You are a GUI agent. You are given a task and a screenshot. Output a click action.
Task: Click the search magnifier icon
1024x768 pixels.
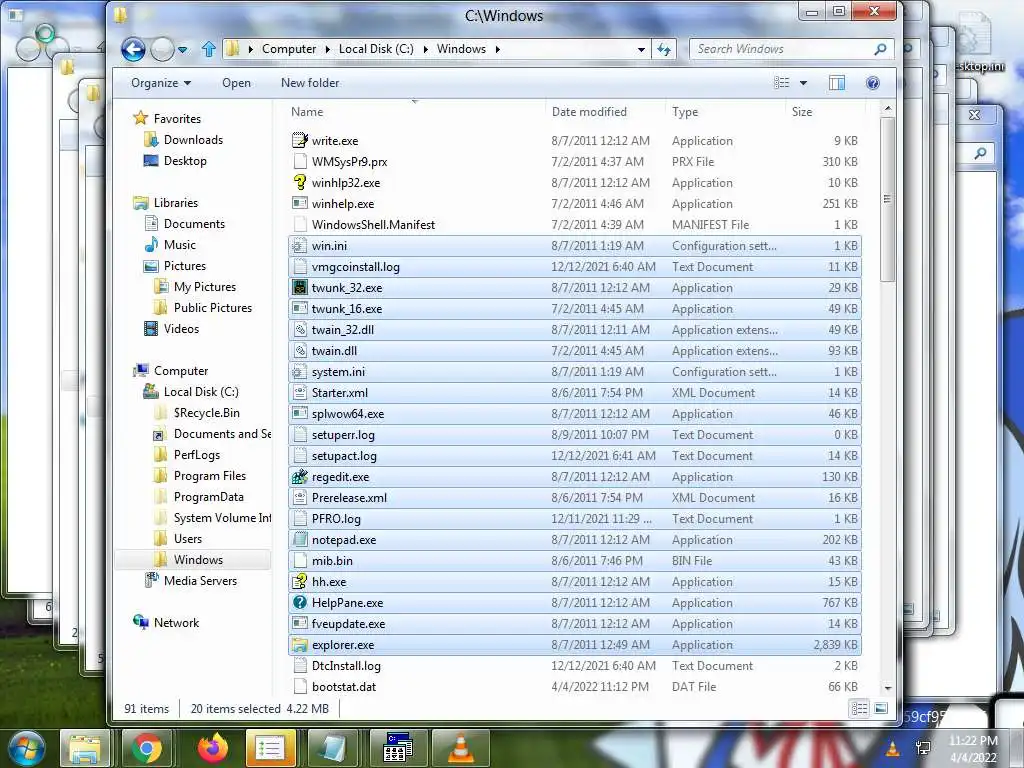[880, 49]
